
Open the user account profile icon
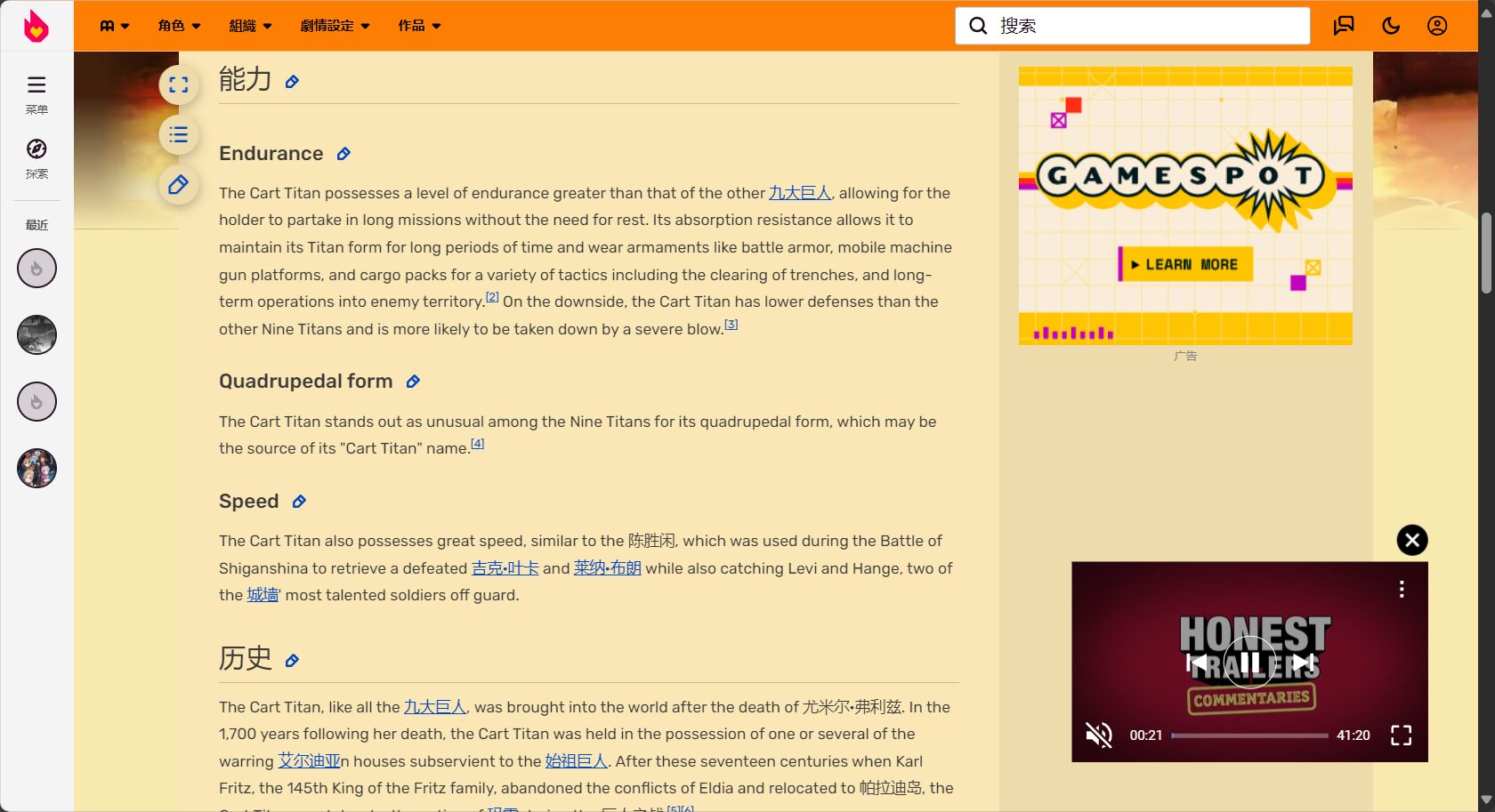tap(1436, 26)
